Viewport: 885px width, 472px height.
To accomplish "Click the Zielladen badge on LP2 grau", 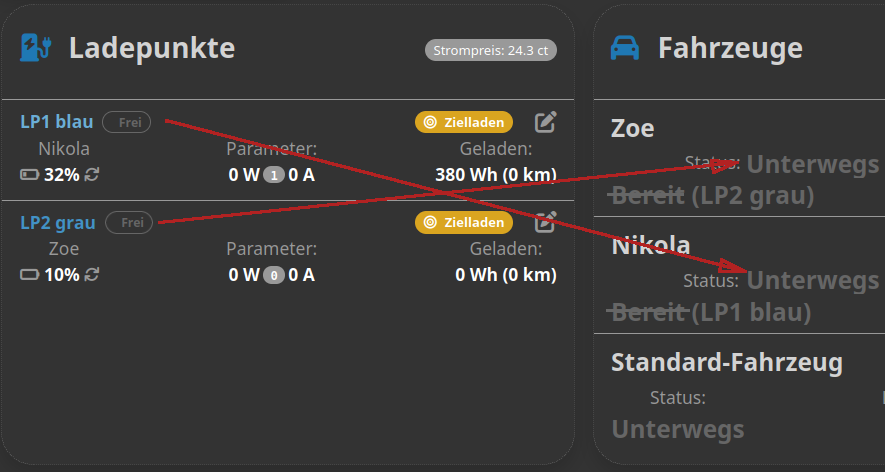I will pos(464,222).
